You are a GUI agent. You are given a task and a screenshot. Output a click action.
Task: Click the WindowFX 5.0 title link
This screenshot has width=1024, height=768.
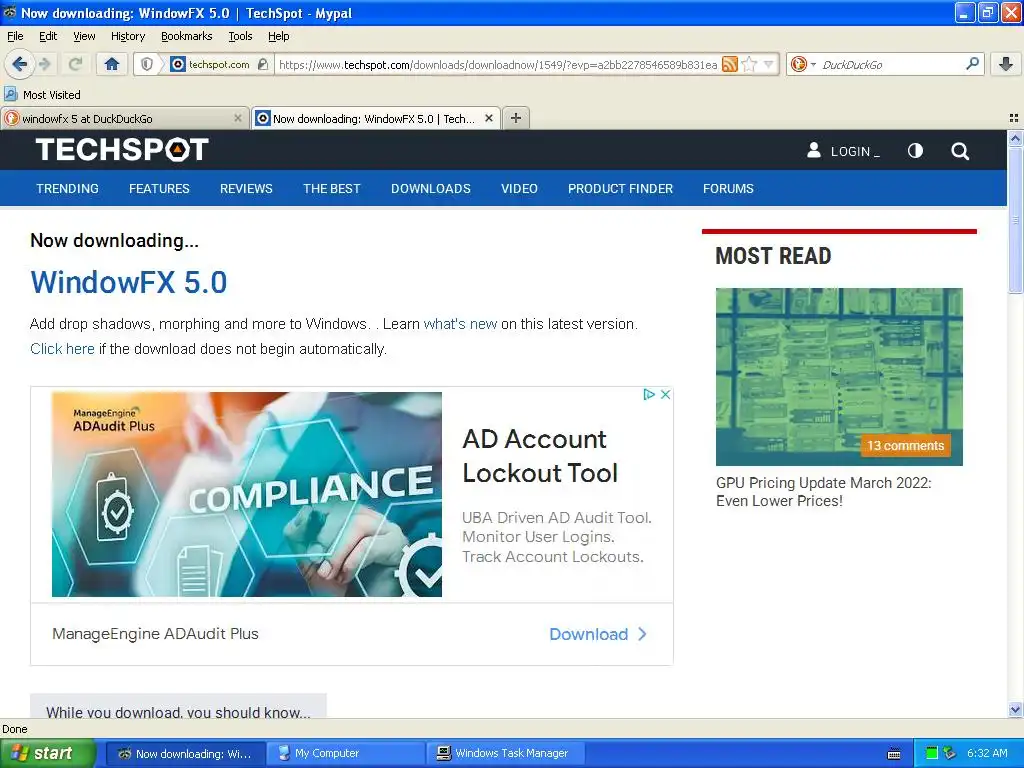click(129, 282)
